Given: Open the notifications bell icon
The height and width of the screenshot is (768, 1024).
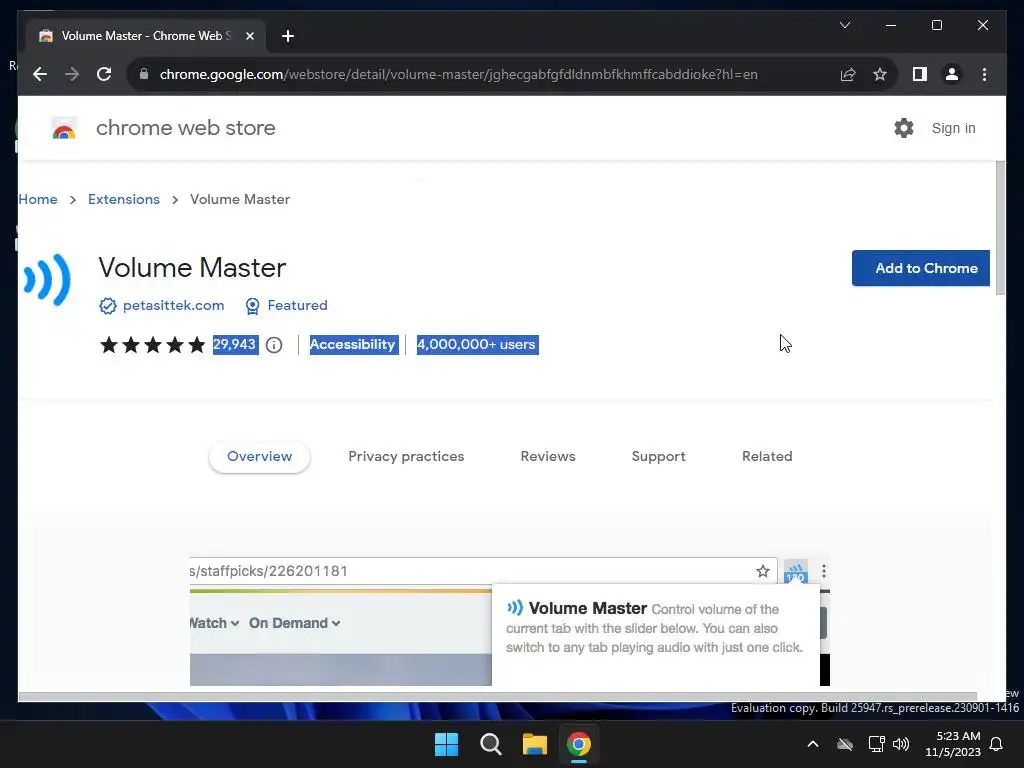Looking at the screenshot, I should (997, 744).
